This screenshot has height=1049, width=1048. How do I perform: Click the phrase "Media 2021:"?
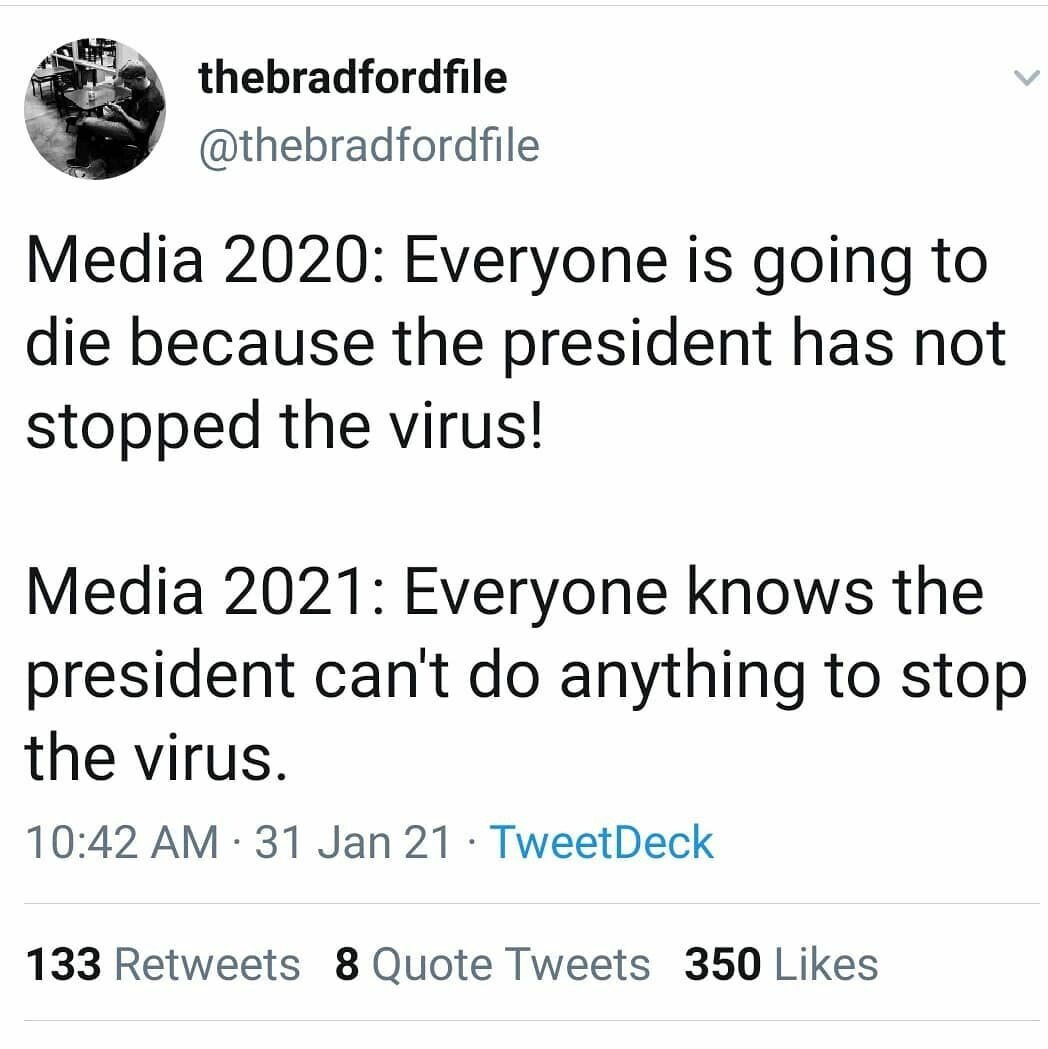tap(200, 592)
